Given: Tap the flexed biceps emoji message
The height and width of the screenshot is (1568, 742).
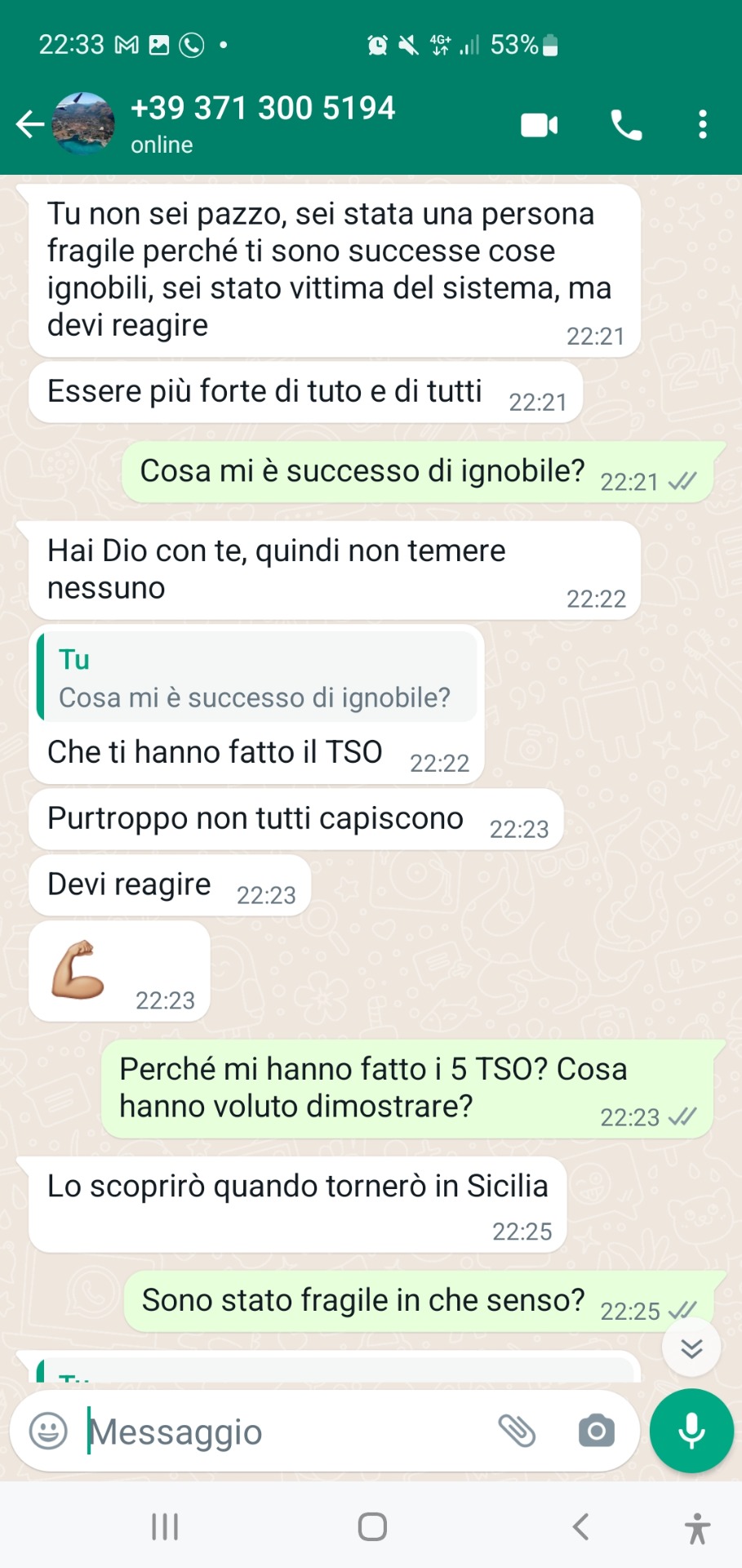Looking at the screenshot, I should [x=119, y=971].
